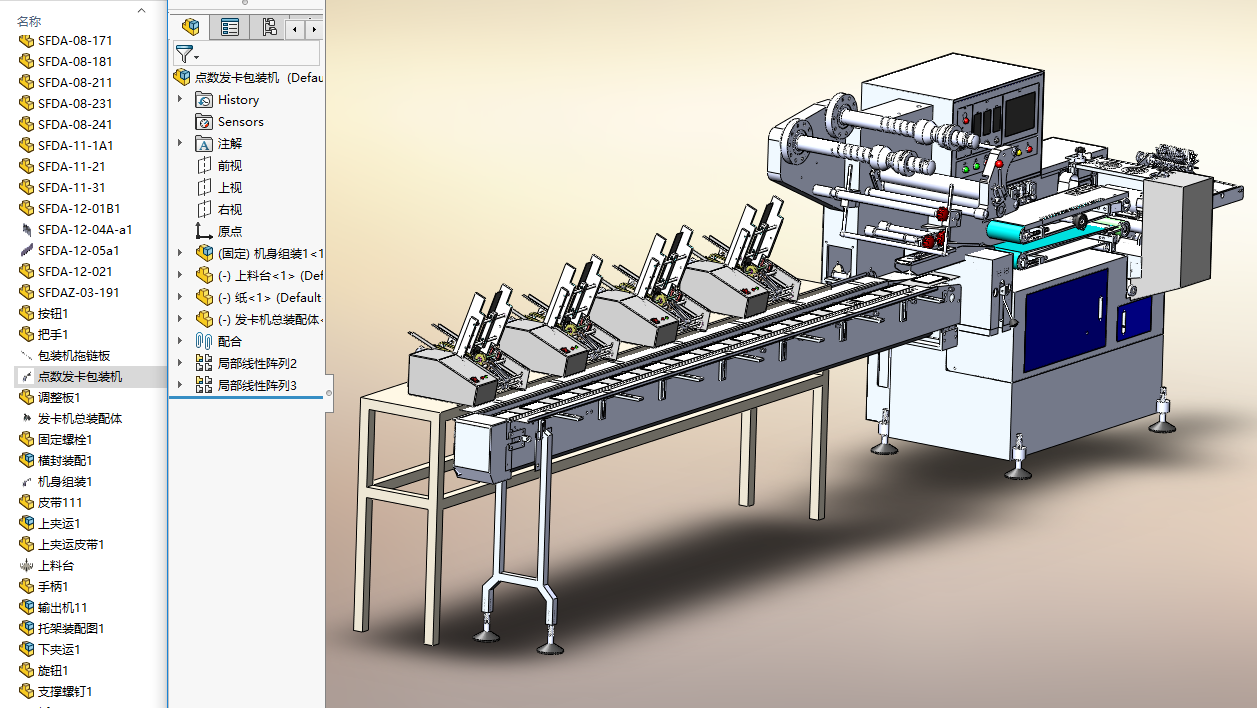The width and height of the screenshot is (1257, 708).
Task: Click the 上料台 thumbnail icon in file list
Action: [26, 566]
